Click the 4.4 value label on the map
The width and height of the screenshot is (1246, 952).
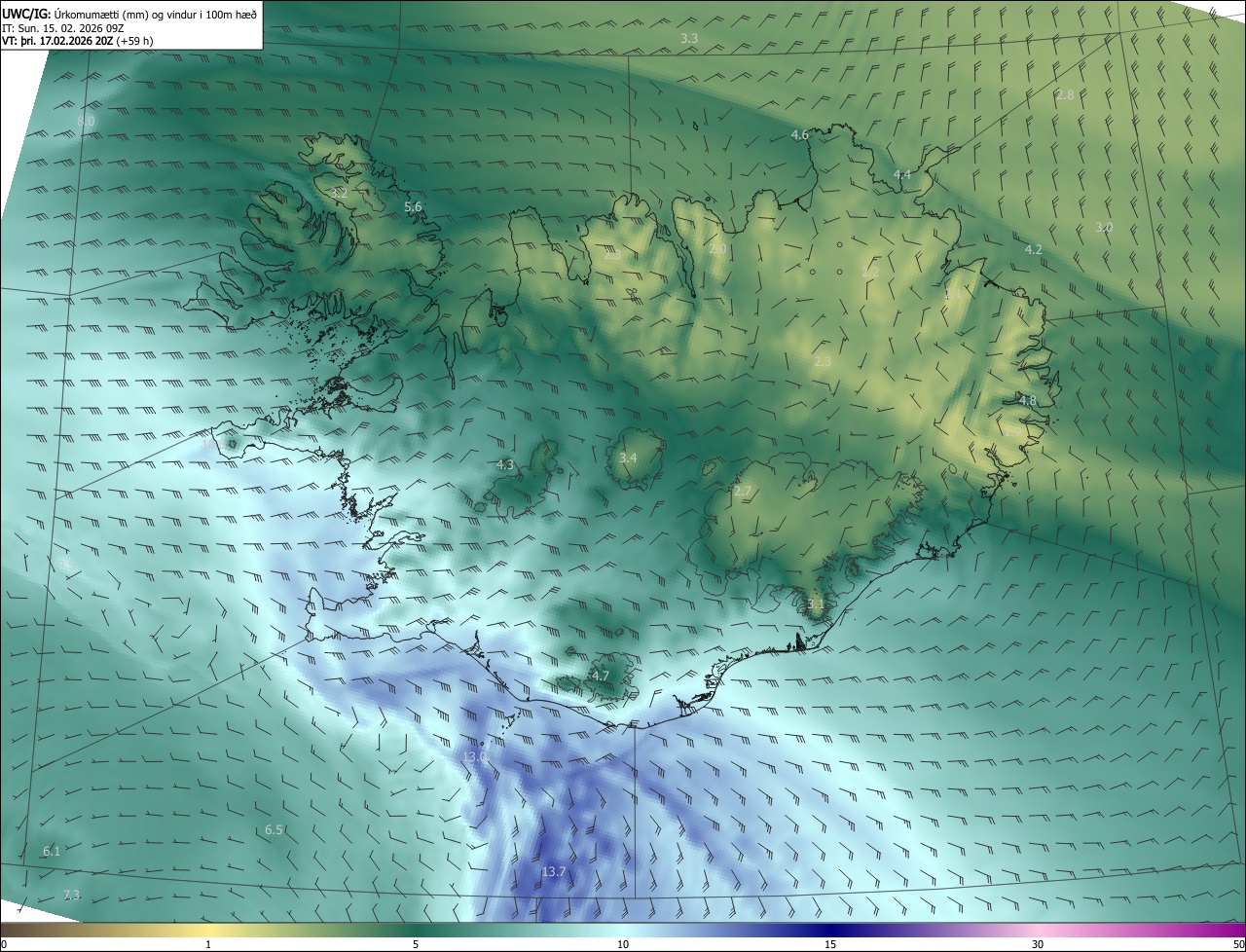pyautogui.click(x=902, y=174)
